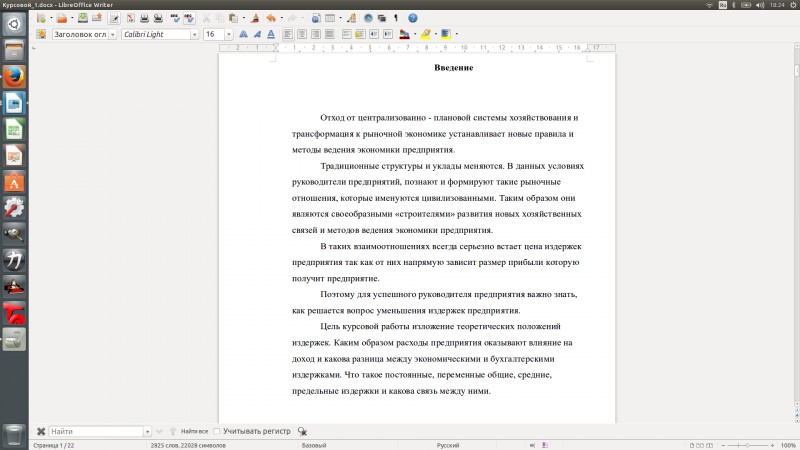Enable Учитывать регистр checkbox
800x450 pixels.
click(217, 431)
